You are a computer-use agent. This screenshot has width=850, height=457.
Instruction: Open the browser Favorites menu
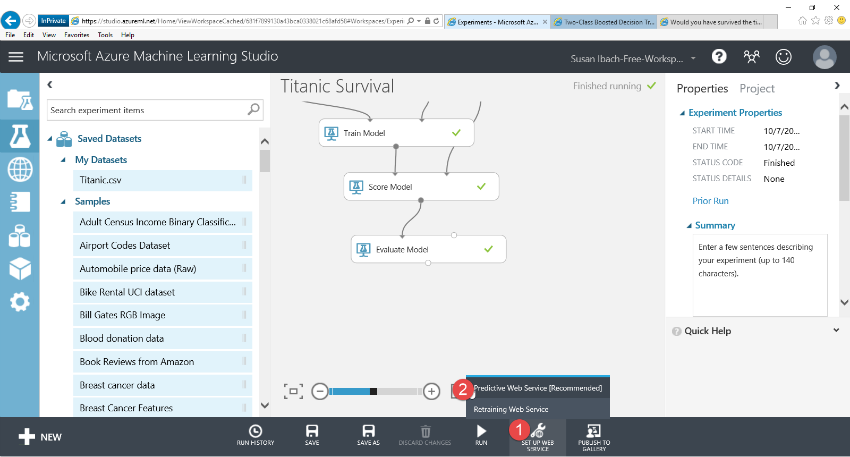click(76, 35)
